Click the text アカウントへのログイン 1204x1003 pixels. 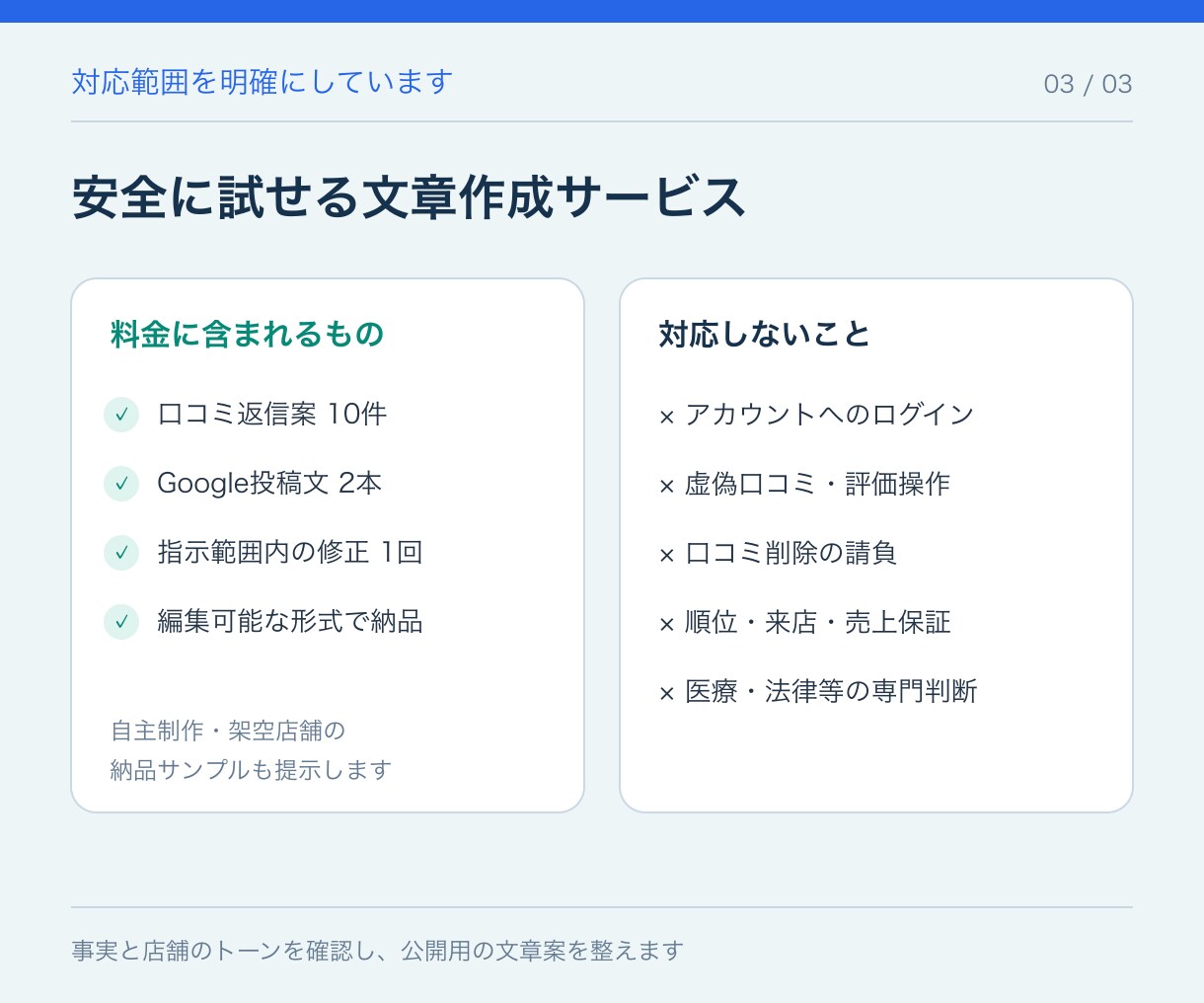click(x=830, y=415)
